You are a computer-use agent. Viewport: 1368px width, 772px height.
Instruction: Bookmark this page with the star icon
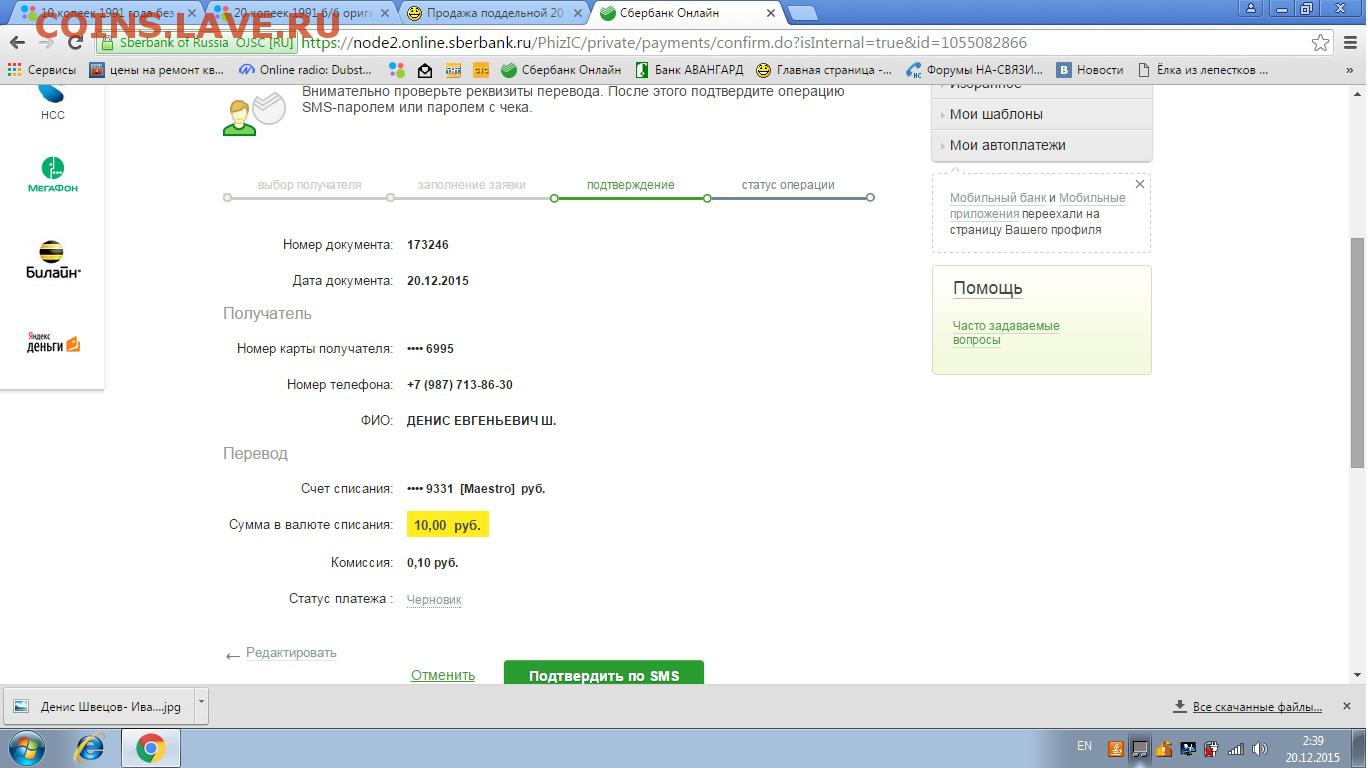coord(1321,43)
